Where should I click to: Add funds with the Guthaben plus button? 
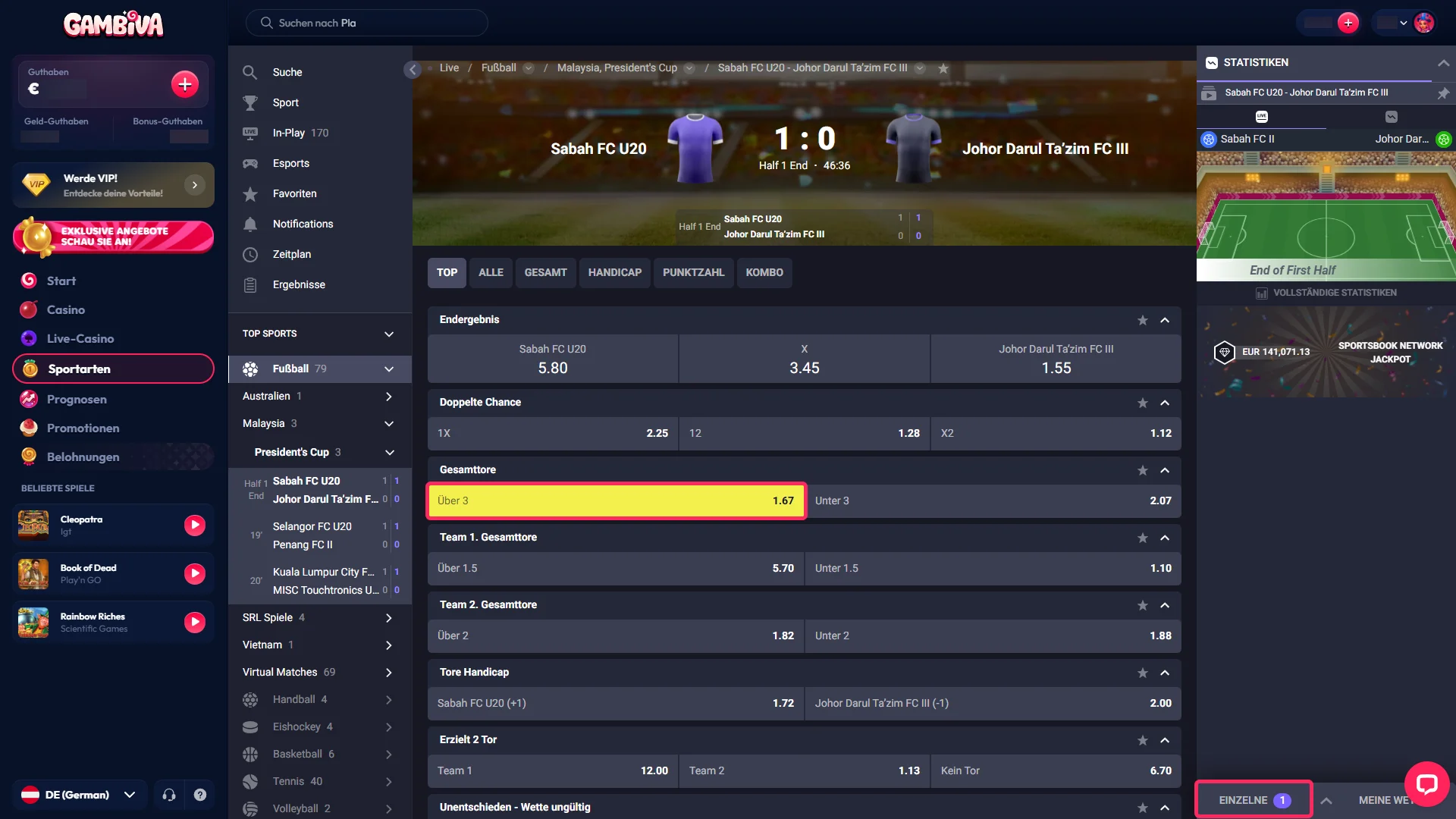click(185, 84)
